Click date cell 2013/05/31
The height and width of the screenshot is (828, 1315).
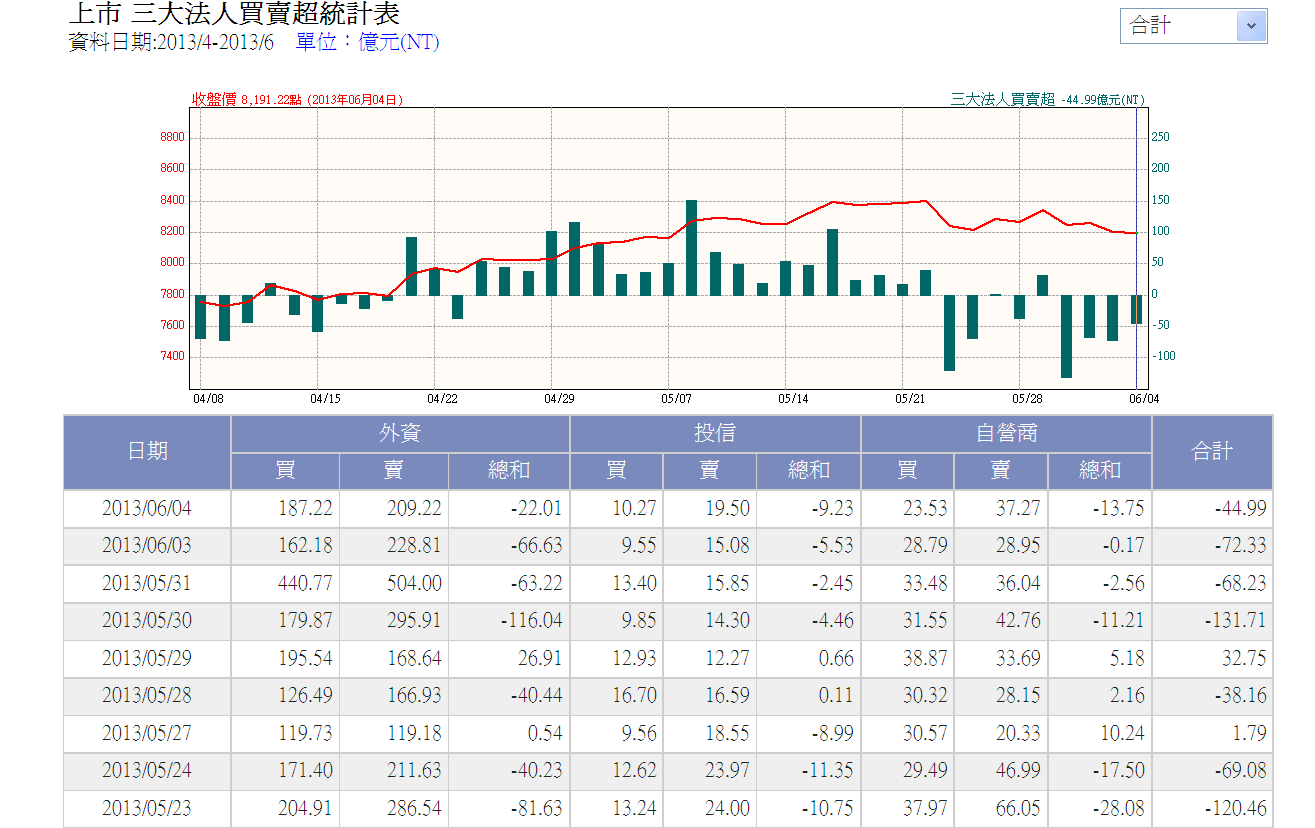coord(147,584)
